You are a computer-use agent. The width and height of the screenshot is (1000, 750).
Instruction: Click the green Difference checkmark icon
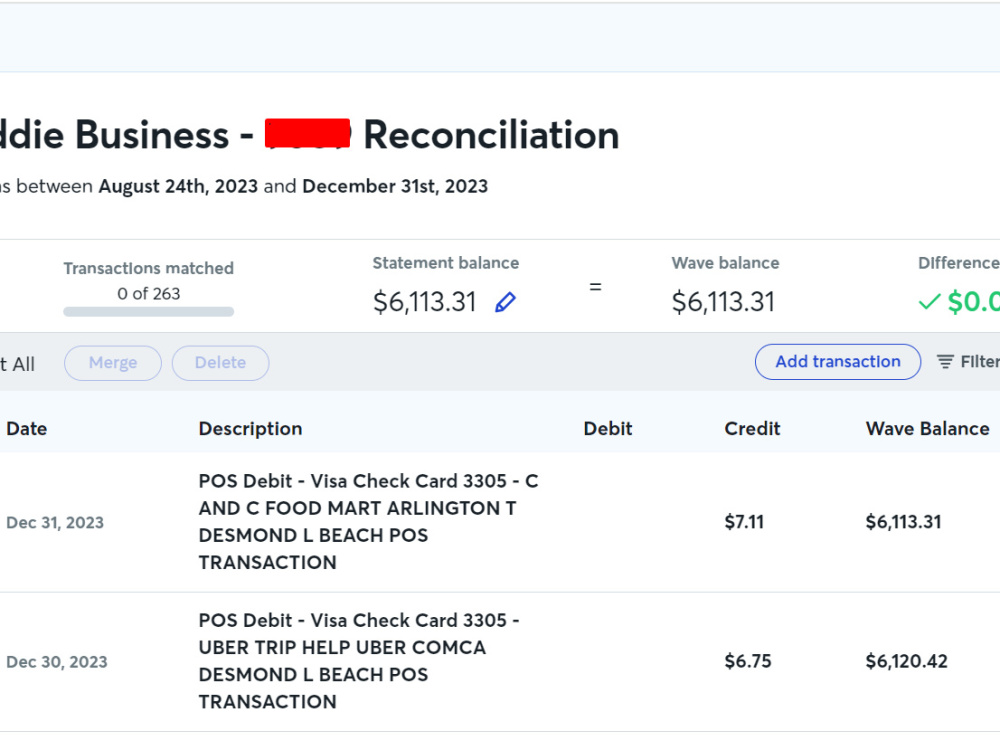(929, 302)
